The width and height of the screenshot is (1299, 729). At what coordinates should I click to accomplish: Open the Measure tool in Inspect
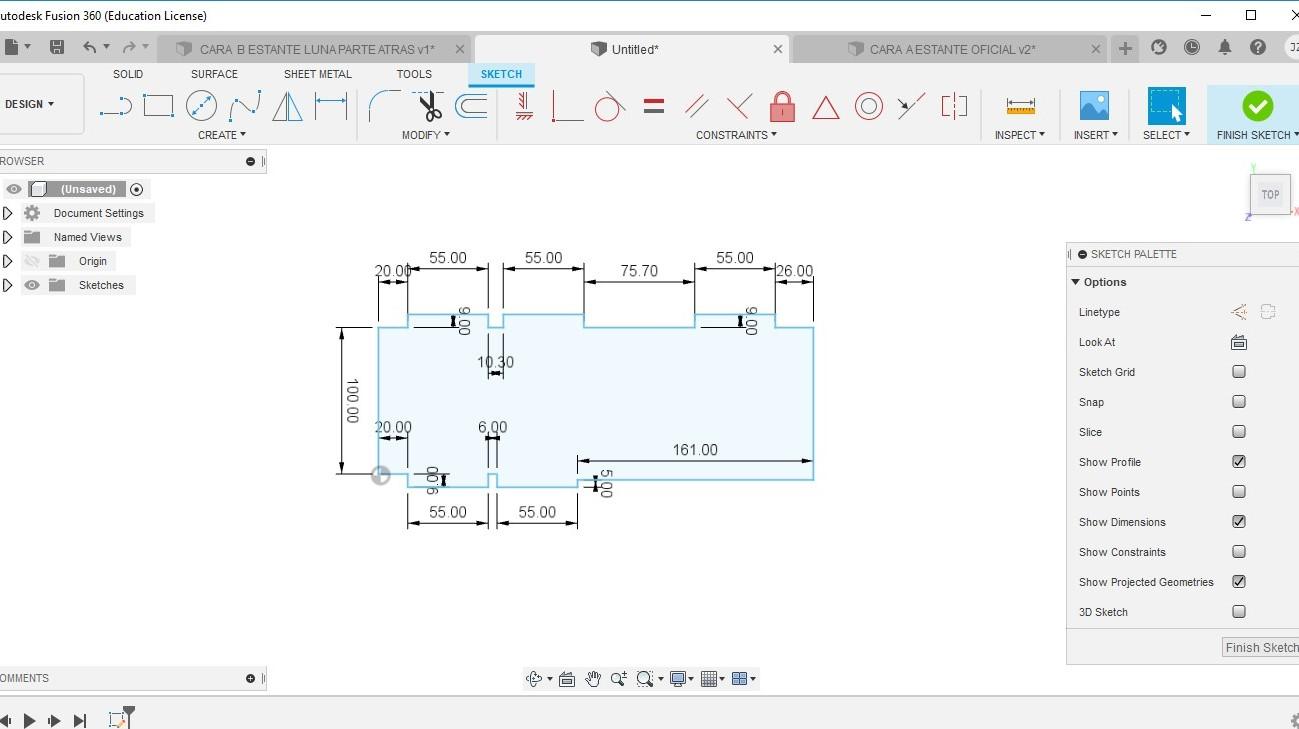1020,106
